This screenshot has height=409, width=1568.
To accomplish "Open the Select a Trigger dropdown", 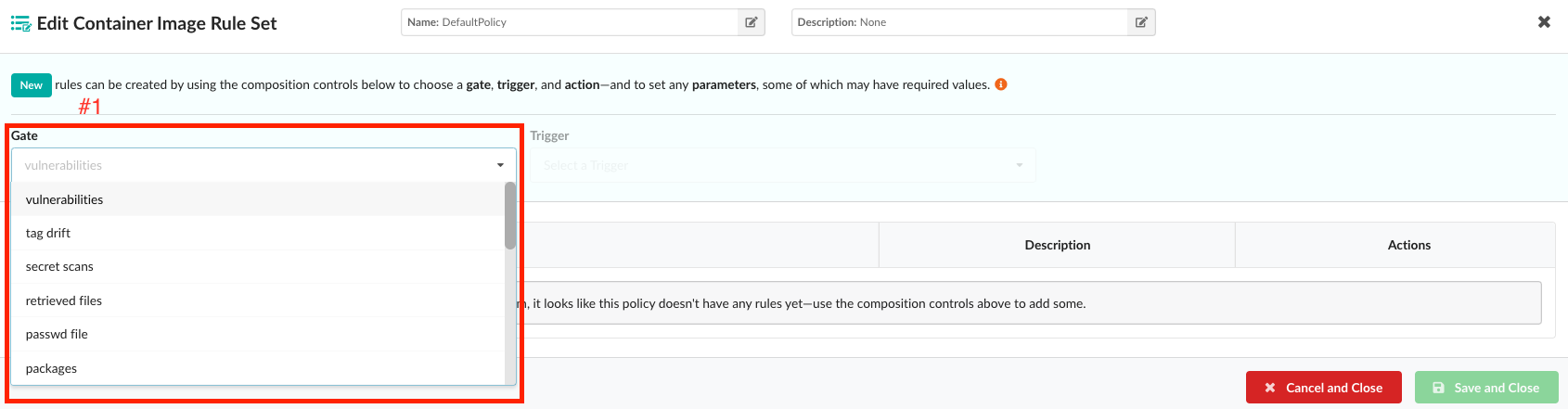I will point(784,165).
